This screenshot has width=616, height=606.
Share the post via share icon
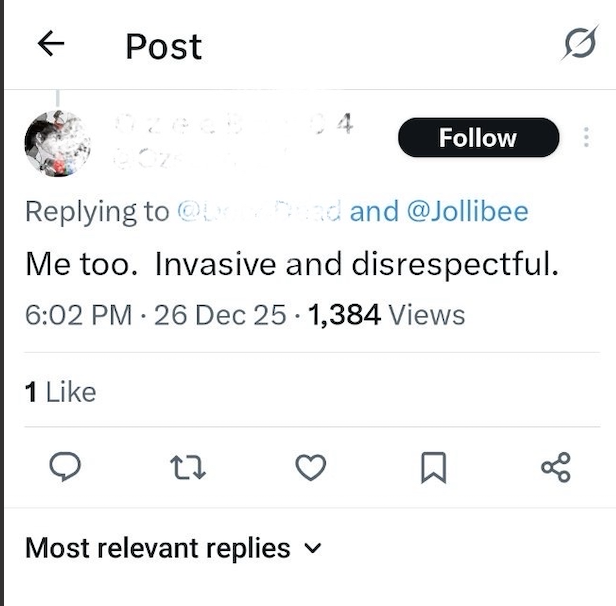(x=555, y=467)
